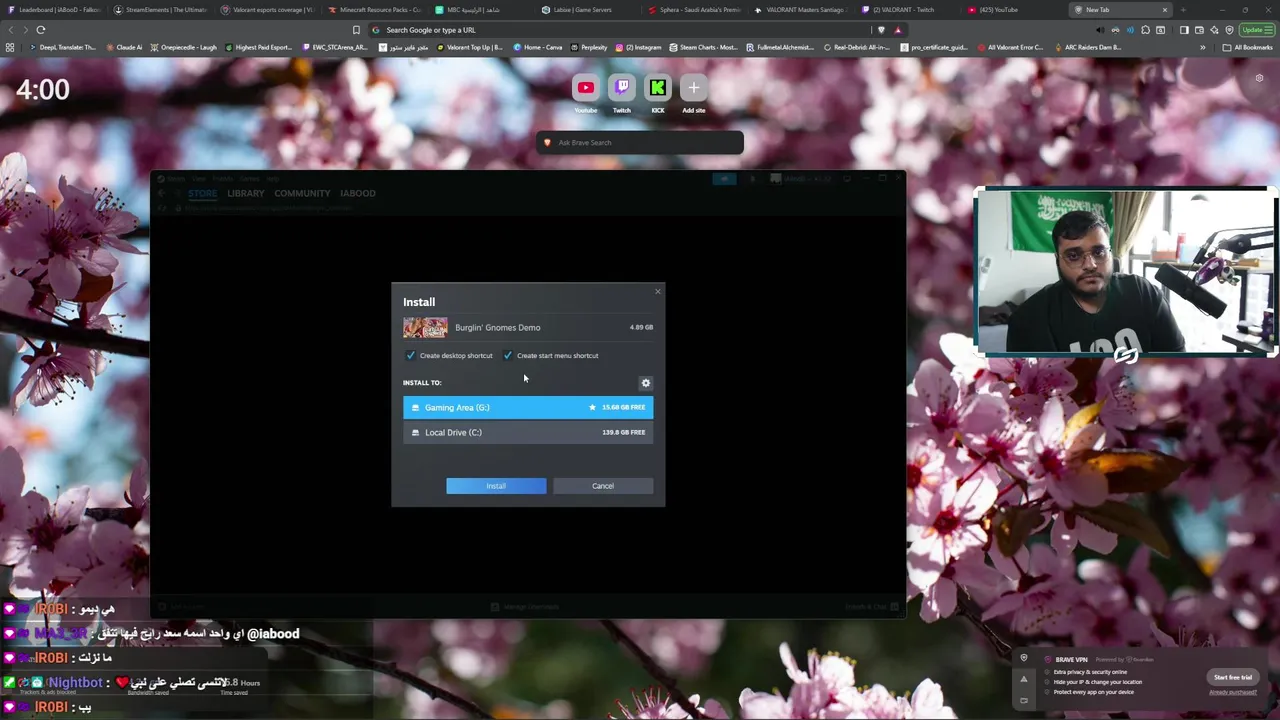Open a new browser tab with plus
The height and width of the screenshot is (720, 1280).
tap(1183, 10)
